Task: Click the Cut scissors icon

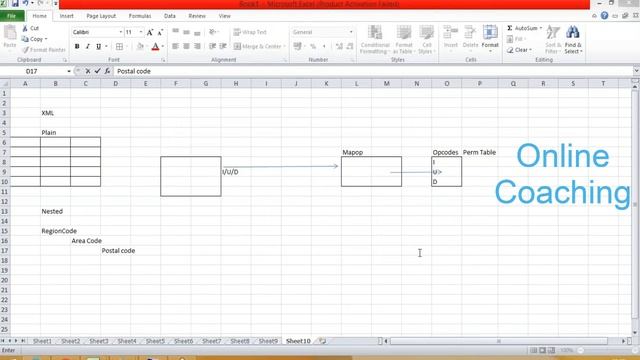Action: tap(25, 28)
